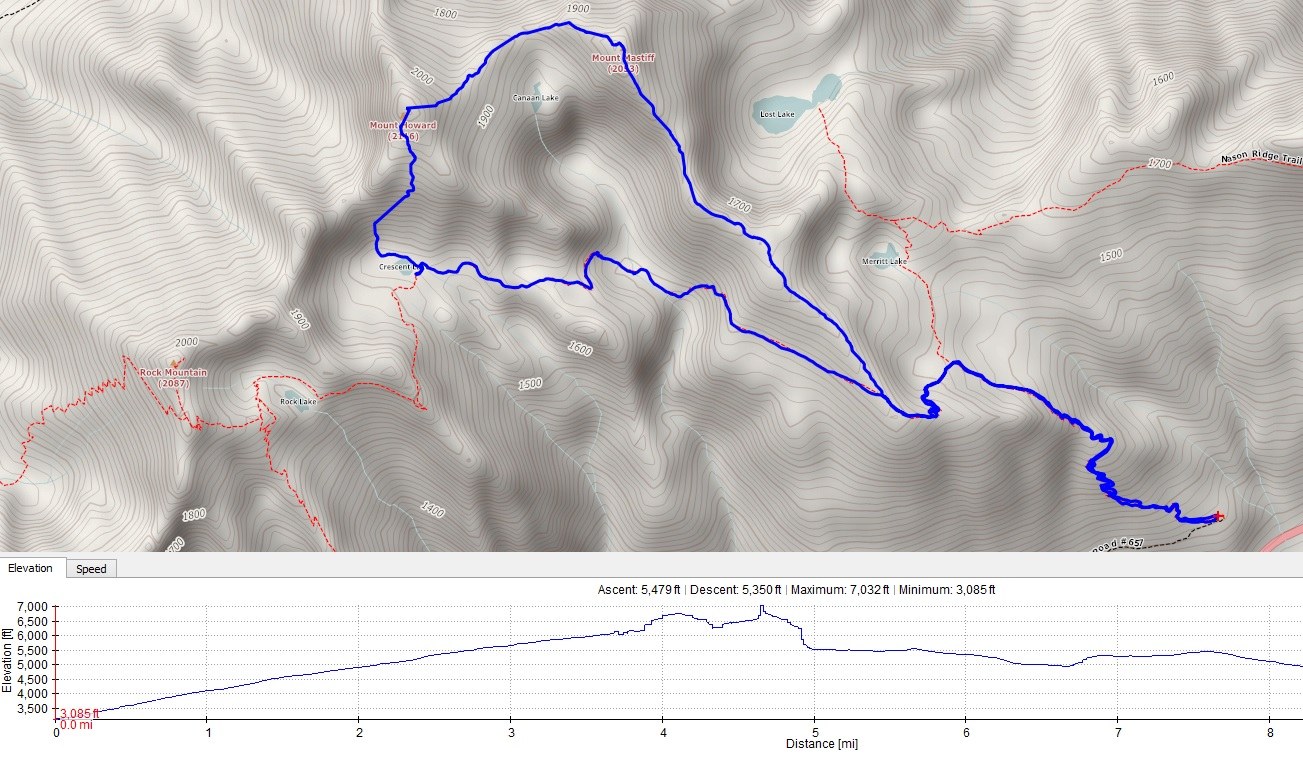The width and height of the screenshot is (1303, 757).
Task: Select the Elevation tab
Action: pos(31,568)
